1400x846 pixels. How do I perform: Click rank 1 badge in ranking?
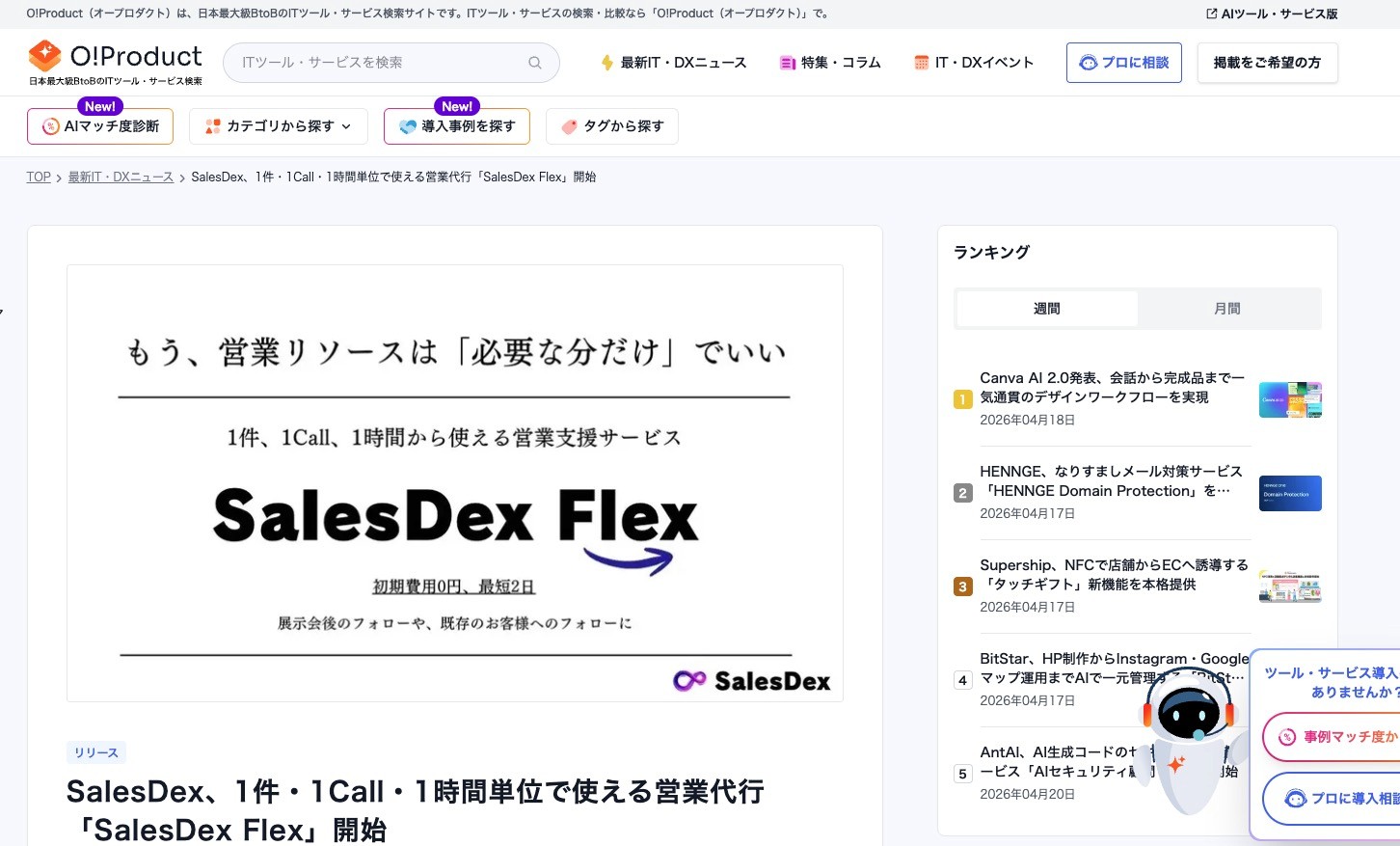click(x=962, y=399)
